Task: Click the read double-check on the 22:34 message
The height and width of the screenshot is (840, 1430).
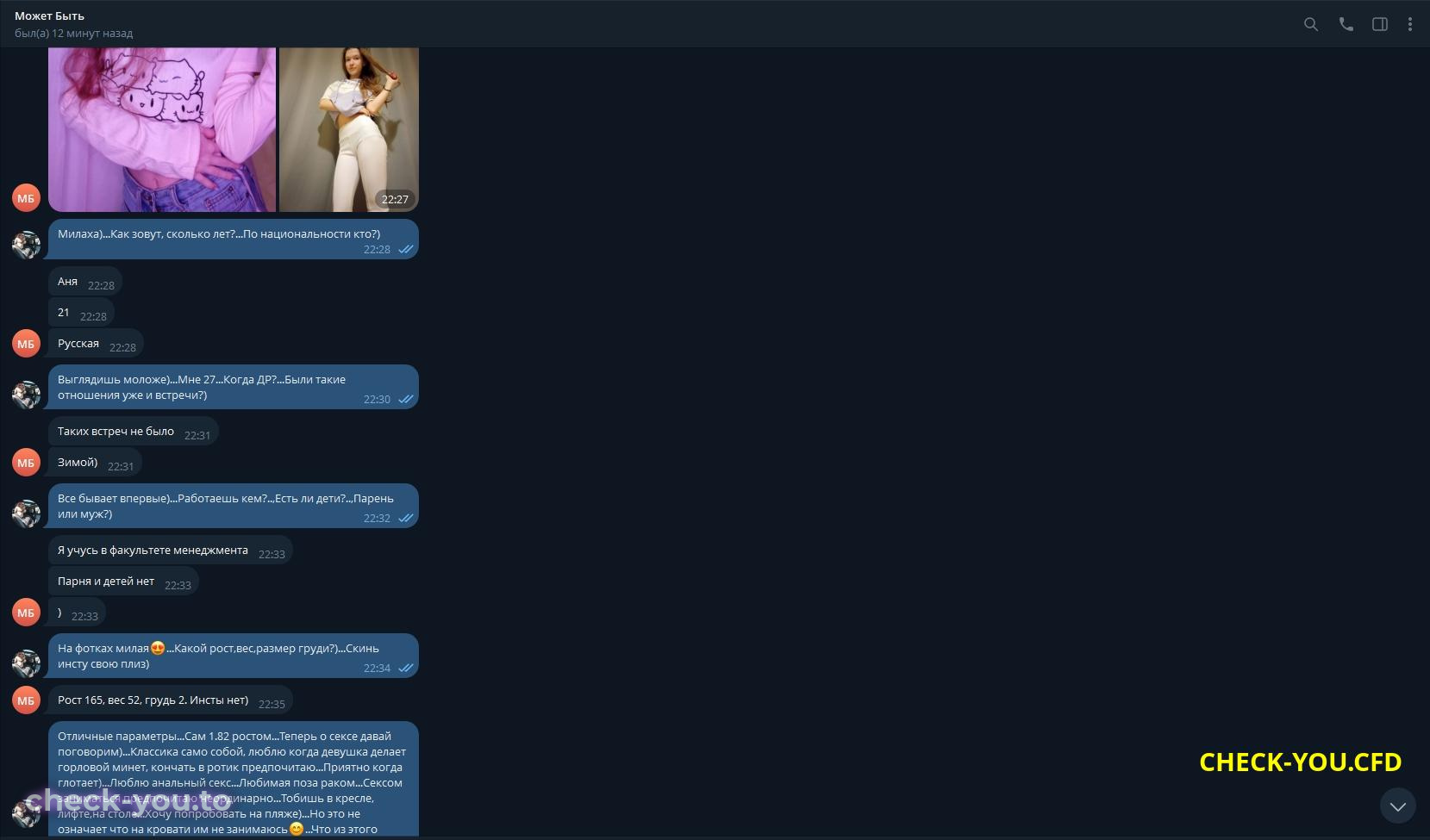Action: point(405,668)
